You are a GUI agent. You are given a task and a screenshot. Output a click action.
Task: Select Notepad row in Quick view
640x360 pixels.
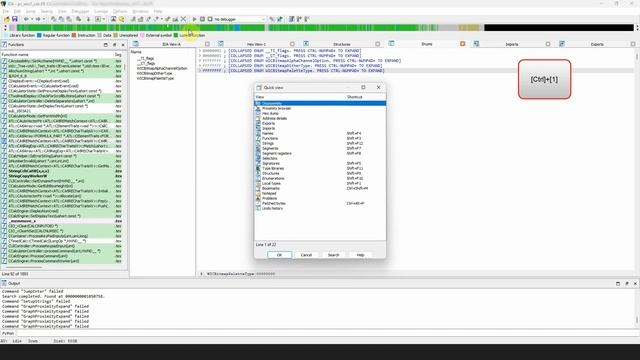click(x=320, y=193)
